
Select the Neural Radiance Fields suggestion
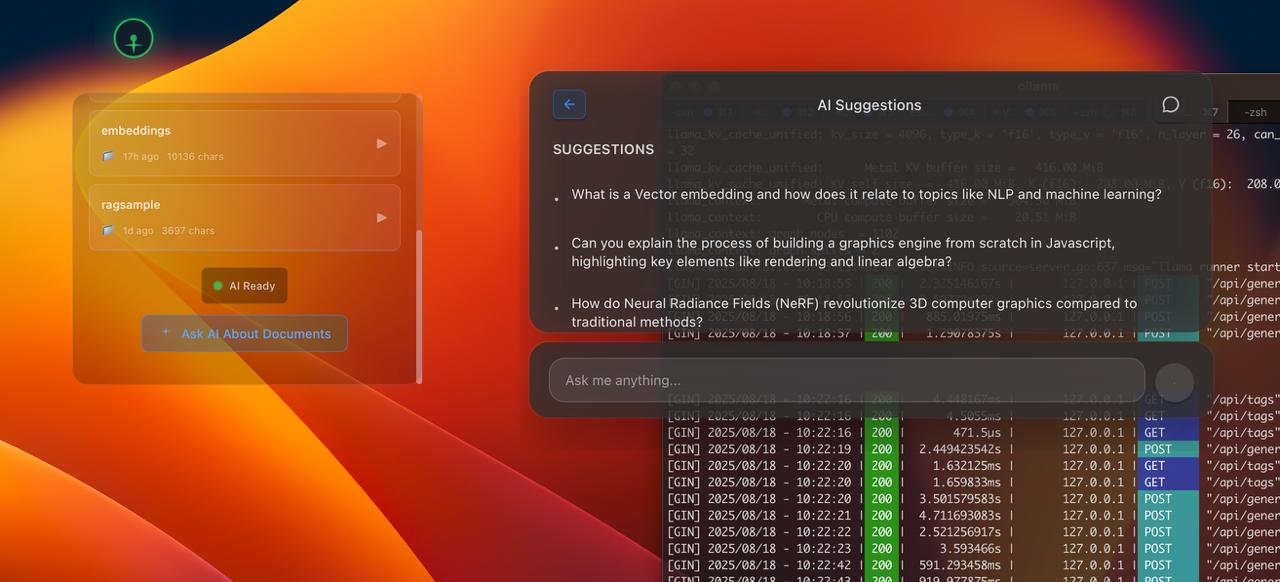(854, 312)
